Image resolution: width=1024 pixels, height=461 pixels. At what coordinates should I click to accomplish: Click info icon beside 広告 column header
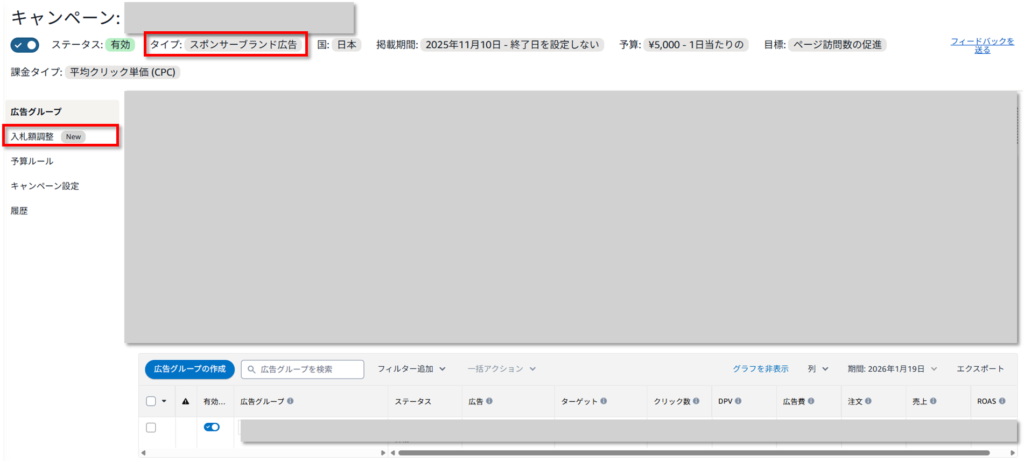[491, 401]
